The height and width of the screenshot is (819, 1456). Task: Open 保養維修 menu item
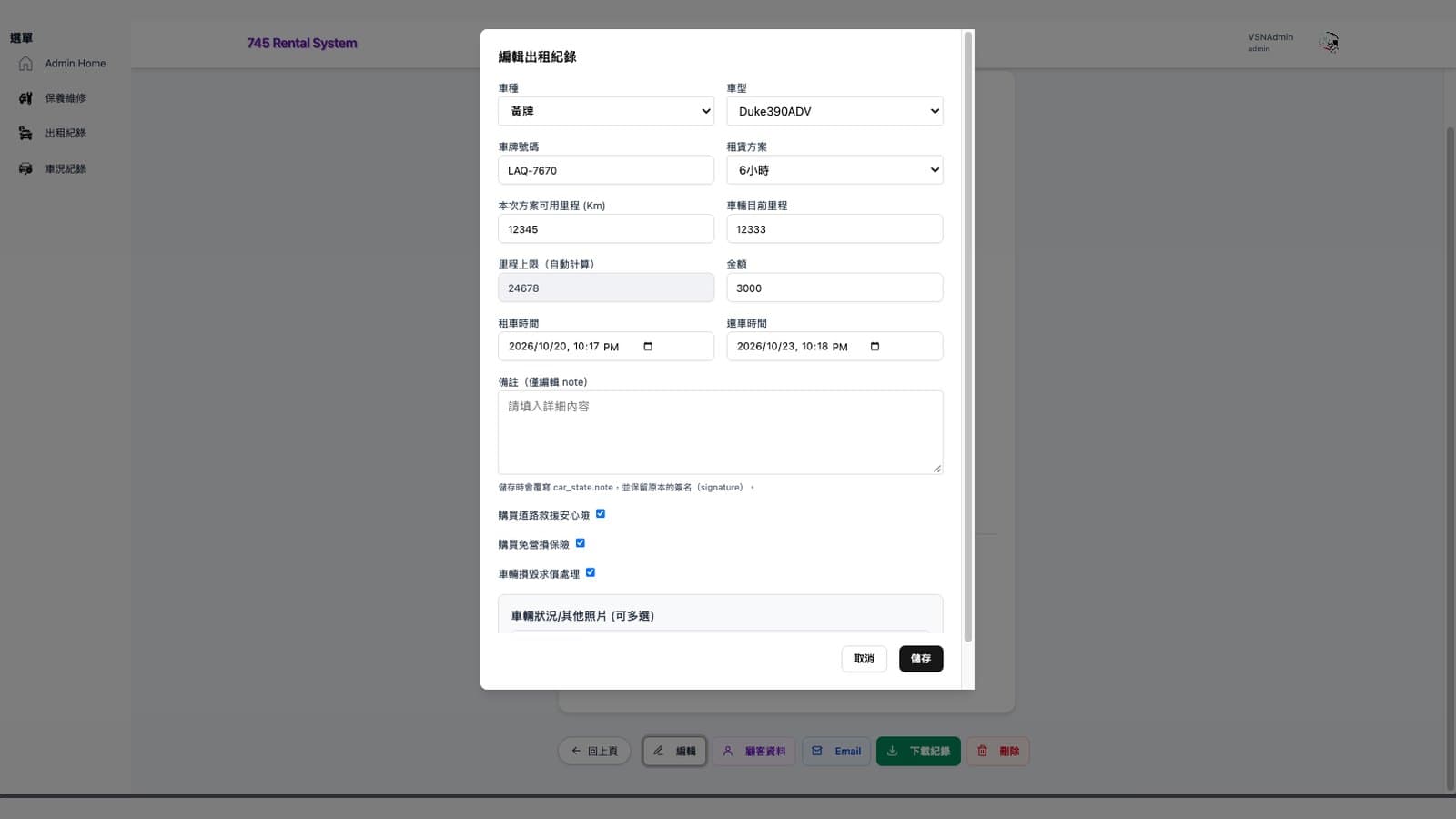click(64, 98)
